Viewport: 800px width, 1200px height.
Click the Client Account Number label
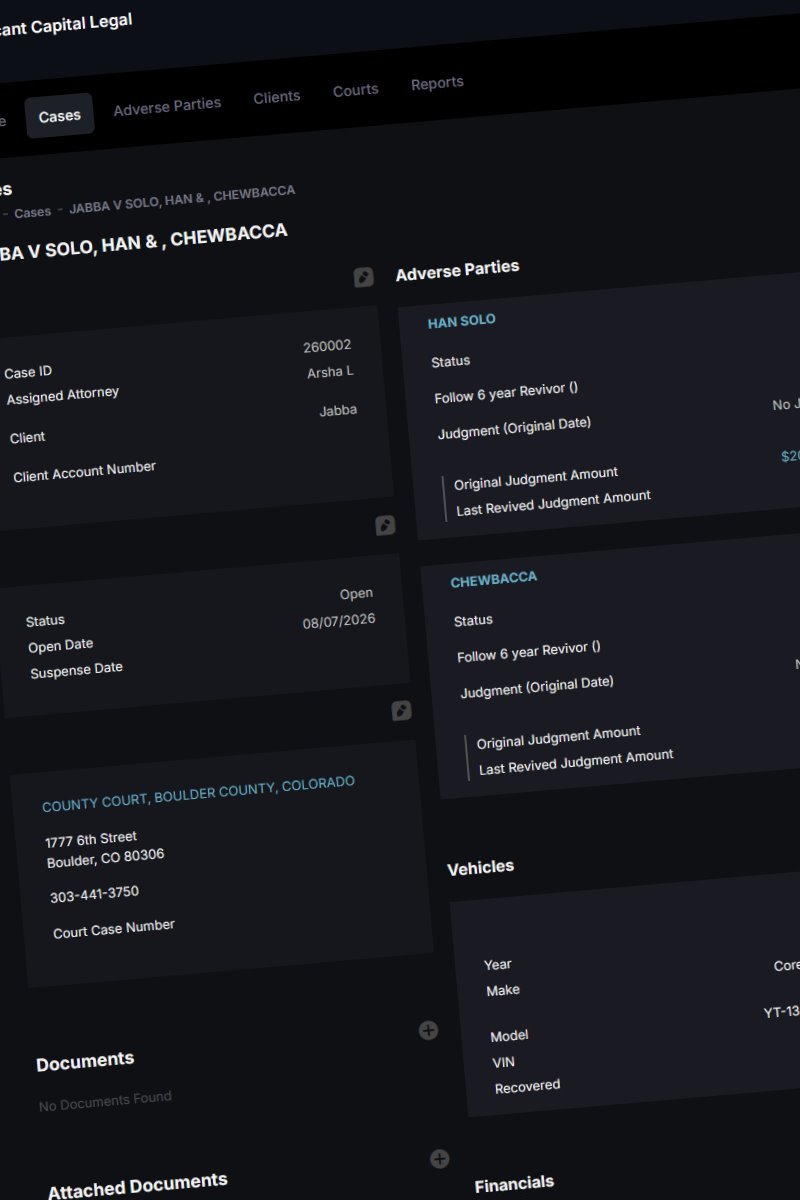pos(84,471)
